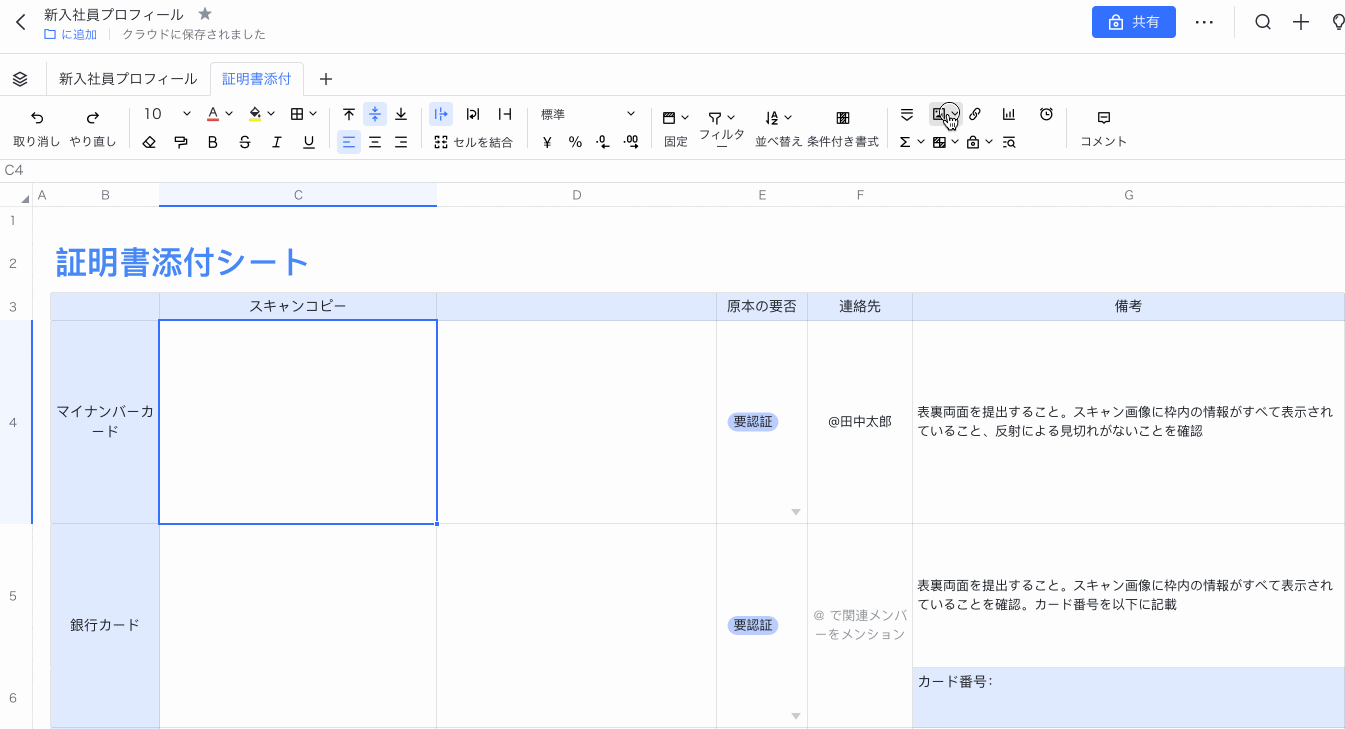This screenshot has height=729, width=1345.
Task: Toggle italic text formatting
Action: point(277,142)
